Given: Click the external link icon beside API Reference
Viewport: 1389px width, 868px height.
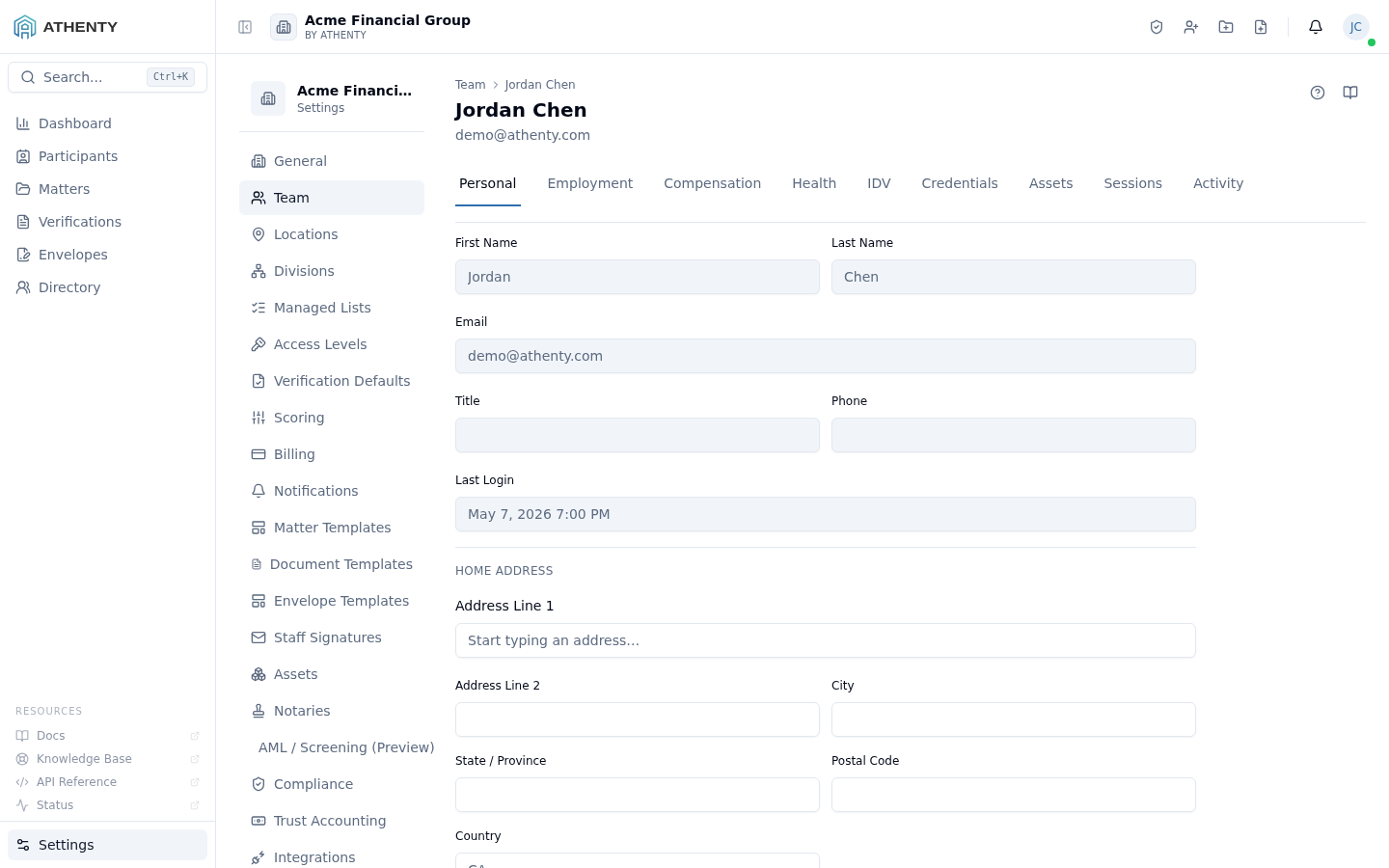Looking at the screenshot, I should (195, 782).
